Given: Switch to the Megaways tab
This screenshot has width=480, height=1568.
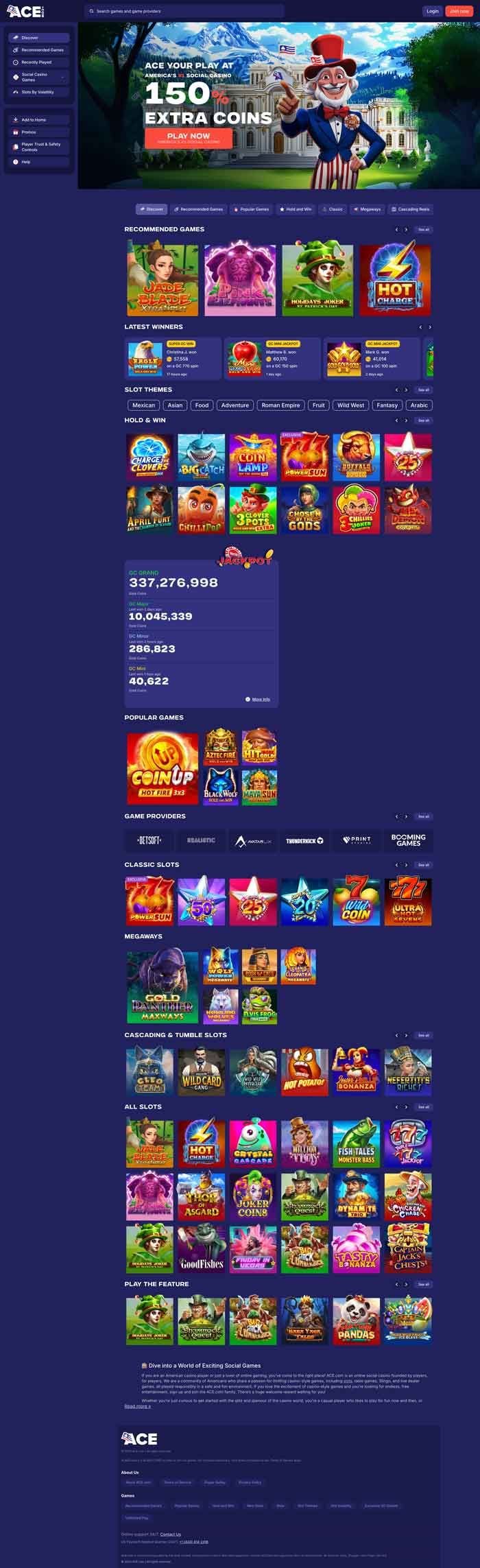Looking at the screenshot, I should [368, 209].
